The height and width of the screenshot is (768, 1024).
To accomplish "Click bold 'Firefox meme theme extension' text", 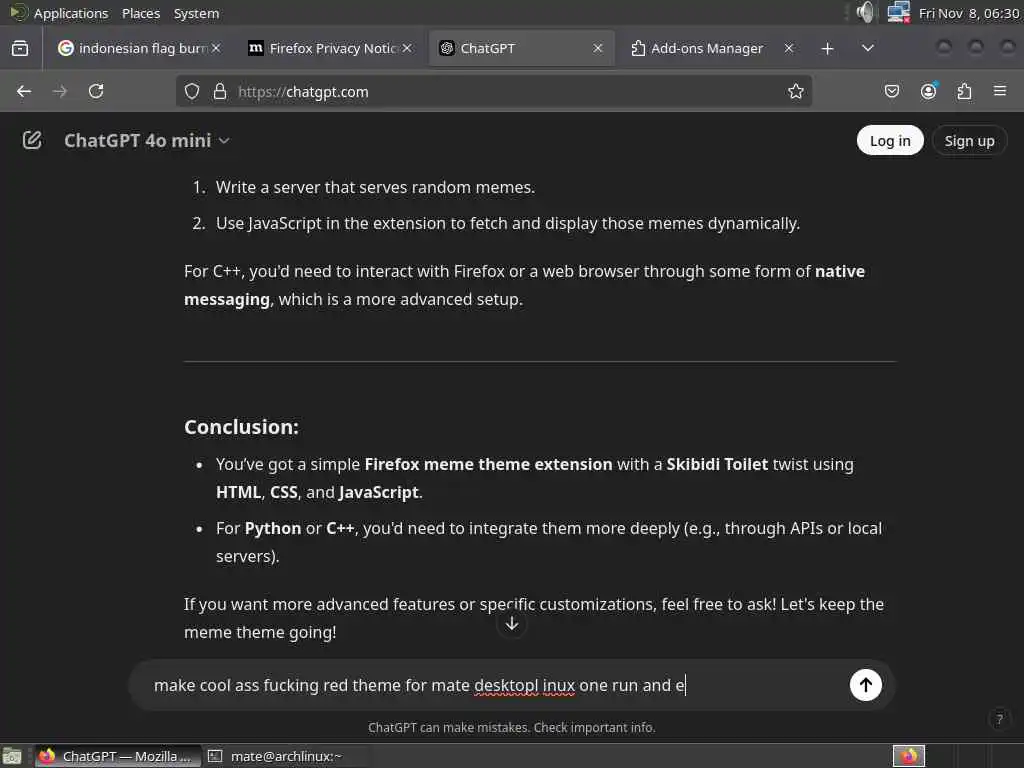I will (488, 464).
